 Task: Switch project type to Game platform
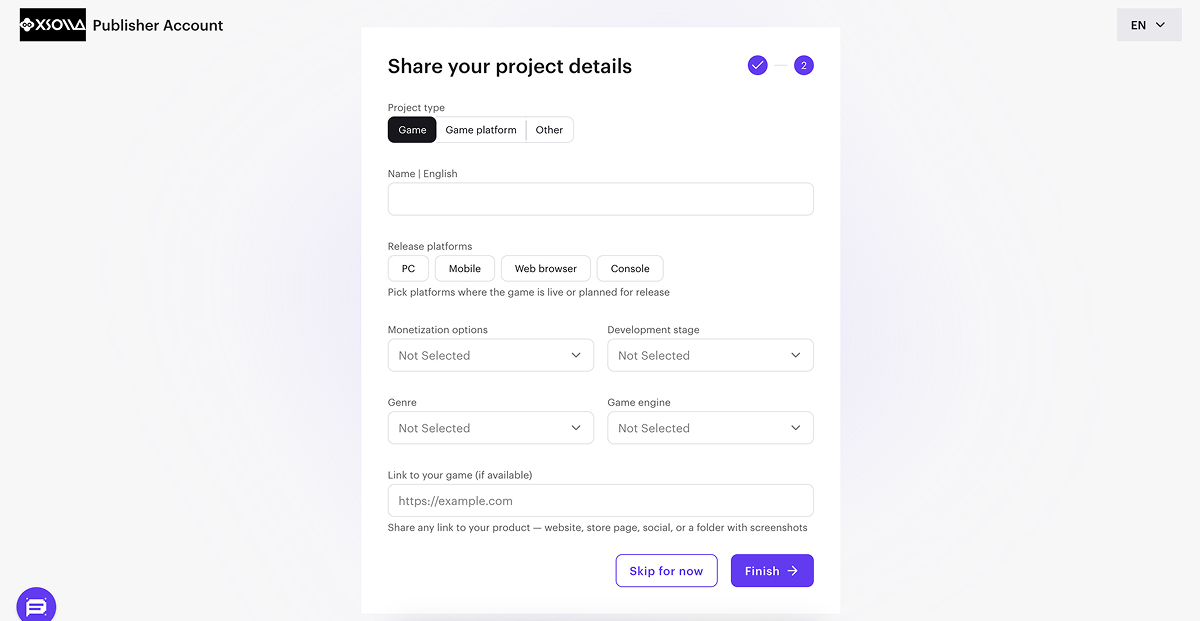(x=481, y=130)
